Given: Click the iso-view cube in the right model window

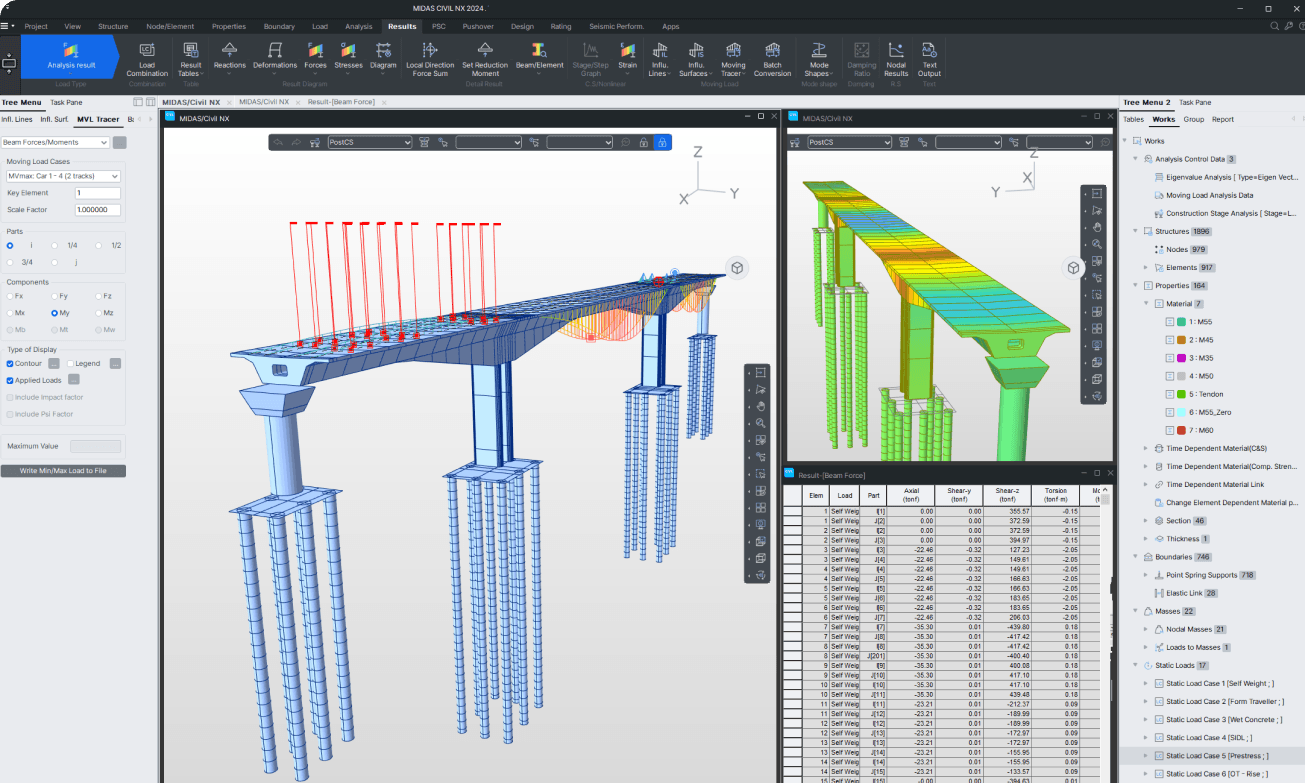Looking at the screenshot, I should click(x=1073, y=268).
